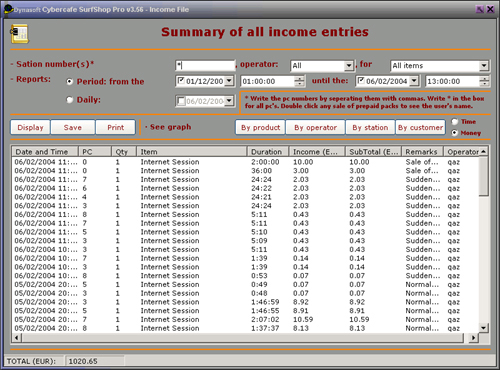Click the Display button
This screenshot has width=500, height=370.
(x=30, y=127)
